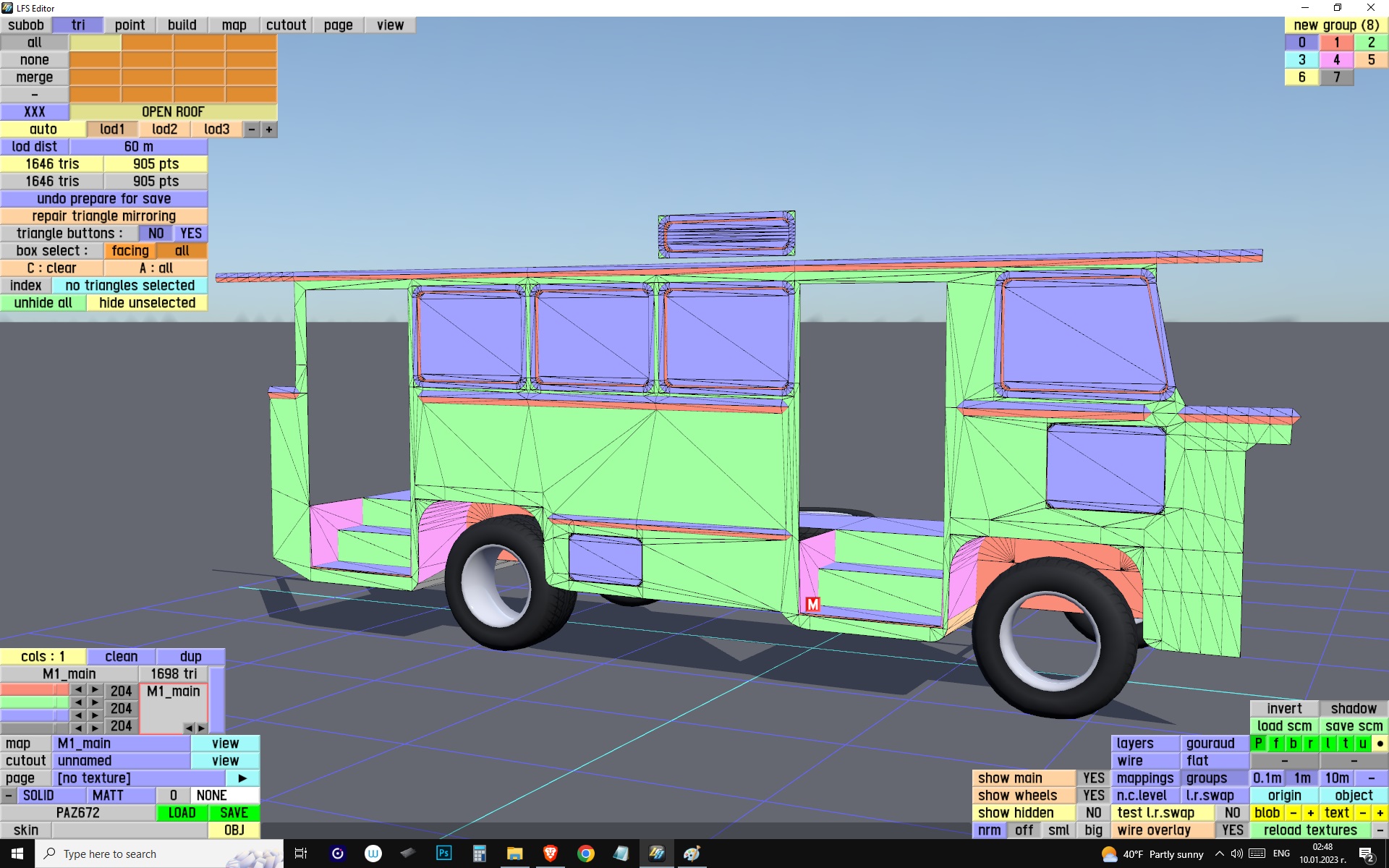Increase blob size with plus button
This screenshot has height=868, width=1389.
(1310, 812)
